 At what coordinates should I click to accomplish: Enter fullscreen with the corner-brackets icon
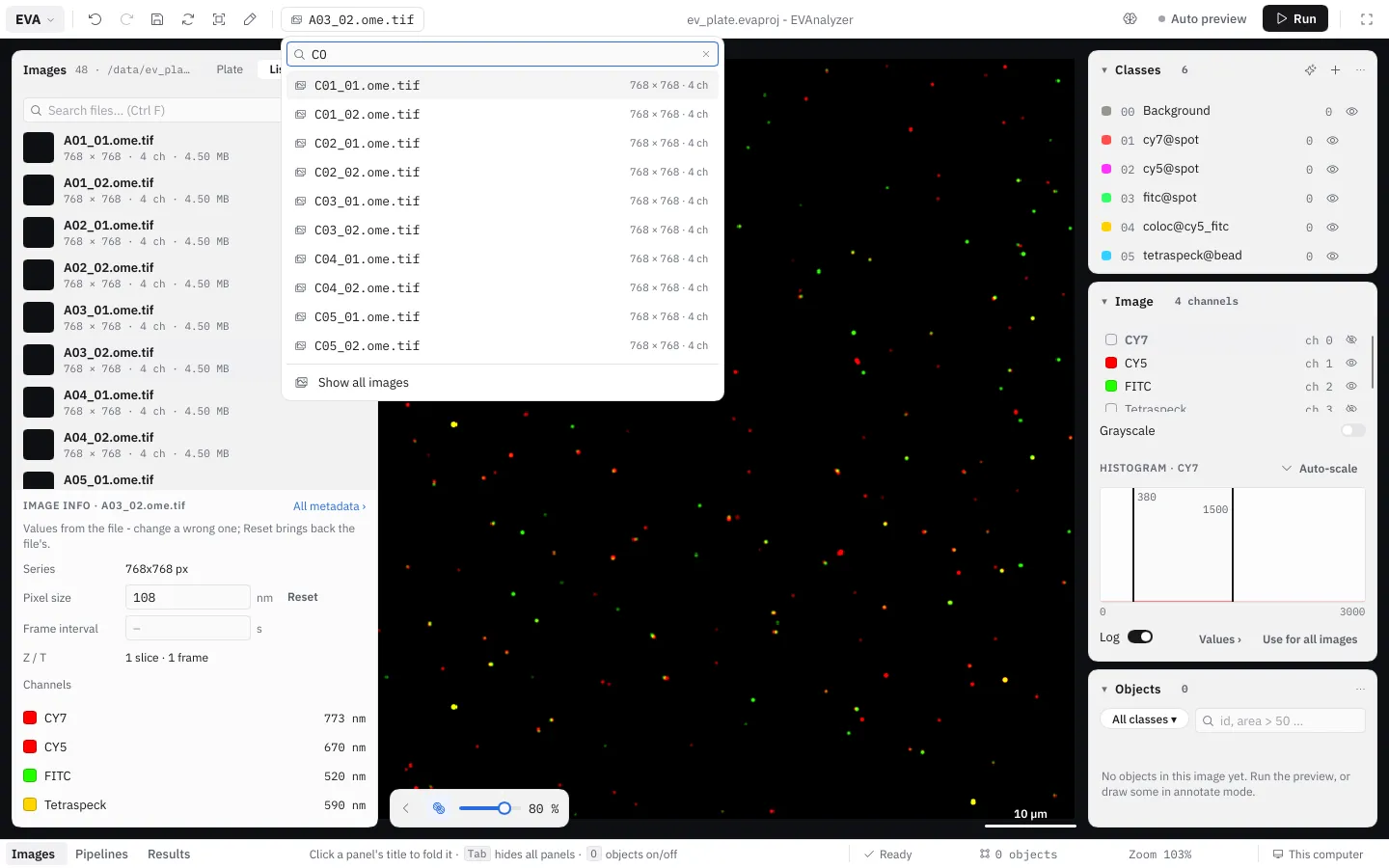1367,19
